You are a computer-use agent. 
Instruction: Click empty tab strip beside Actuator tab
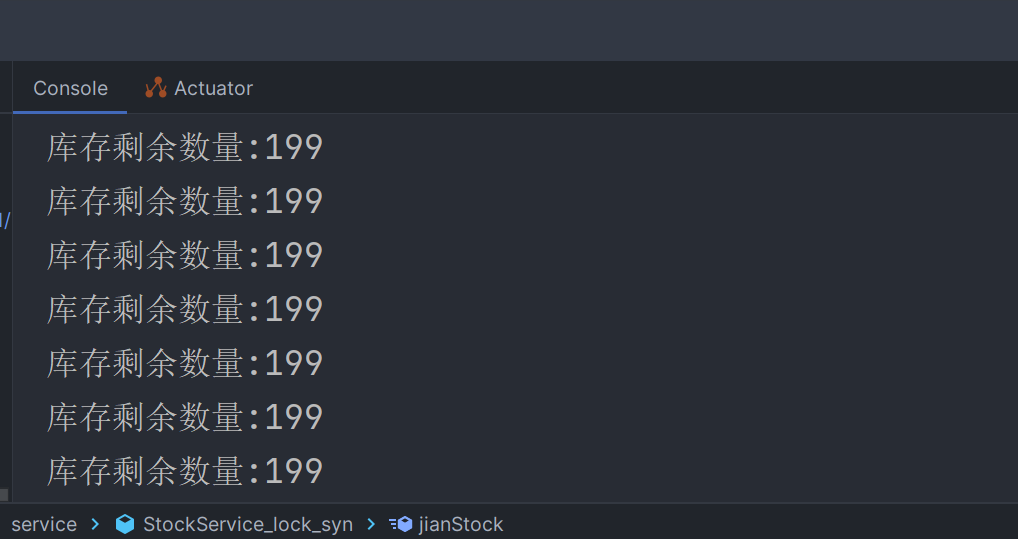pyautogui.click(x=600, y=88)
